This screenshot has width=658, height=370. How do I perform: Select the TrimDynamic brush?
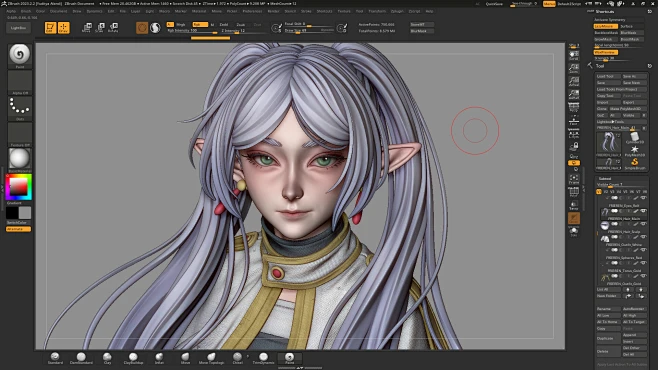click(263, 358)
